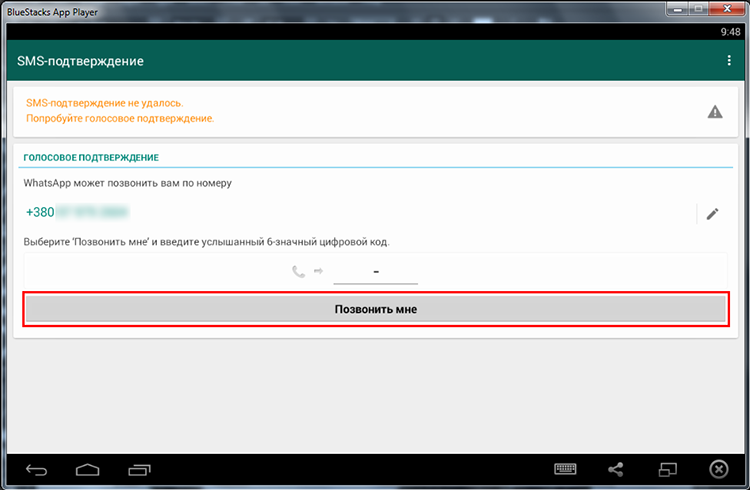
Task: Tap the Android back arrow
Action: tap(36, 470)
